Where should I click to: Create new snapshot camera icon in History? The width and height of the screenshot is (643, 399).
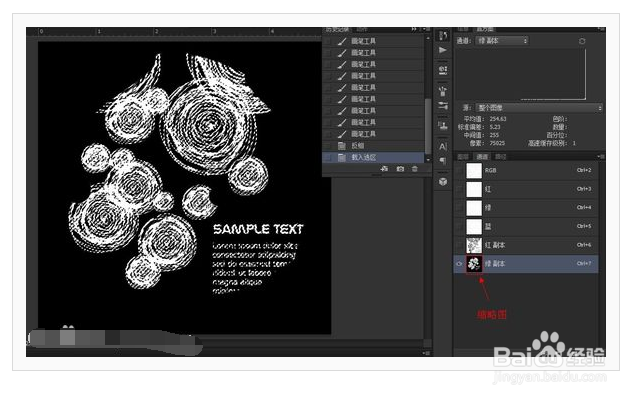[400, 169]
